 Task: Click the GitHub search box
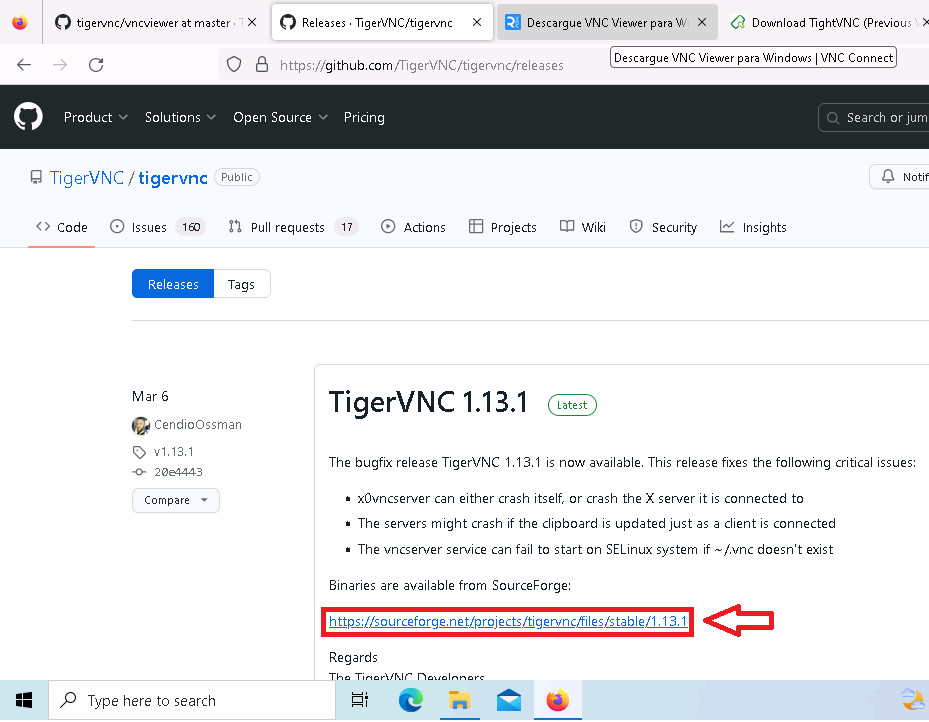click(x=874, y=117)
